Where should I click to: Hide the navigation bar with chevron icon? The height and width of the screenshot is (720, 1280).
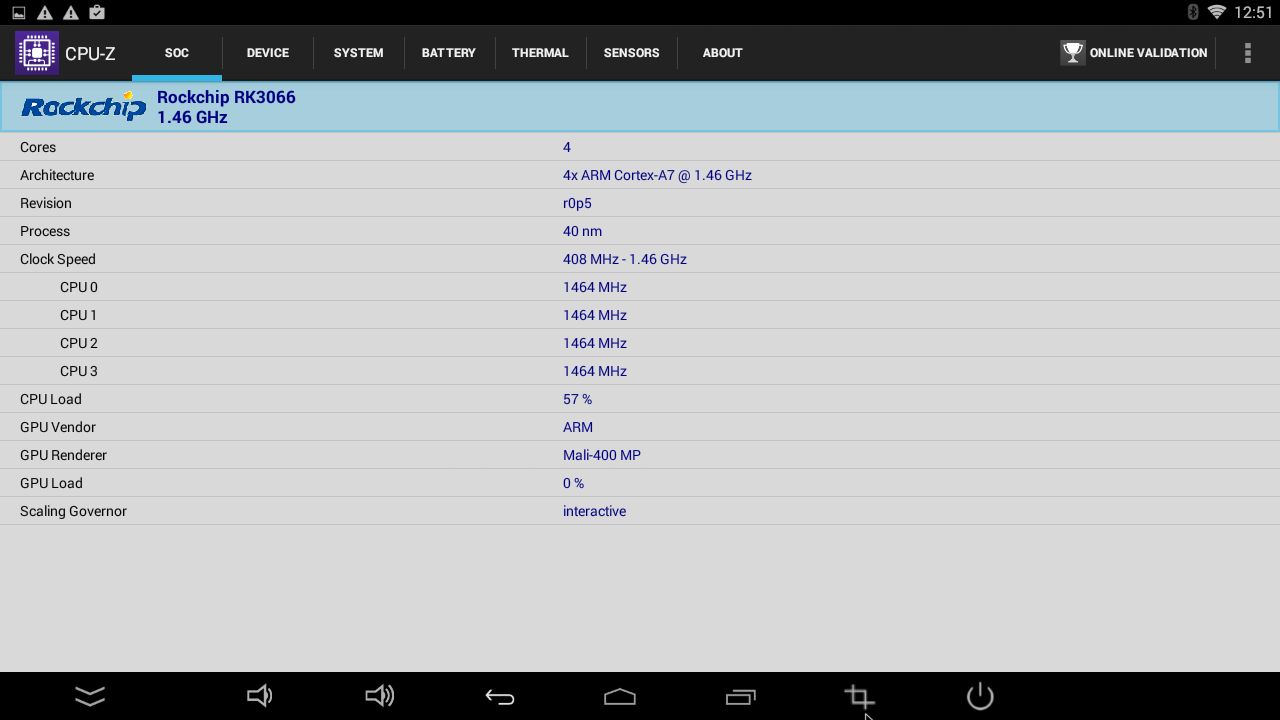[90, 696]
